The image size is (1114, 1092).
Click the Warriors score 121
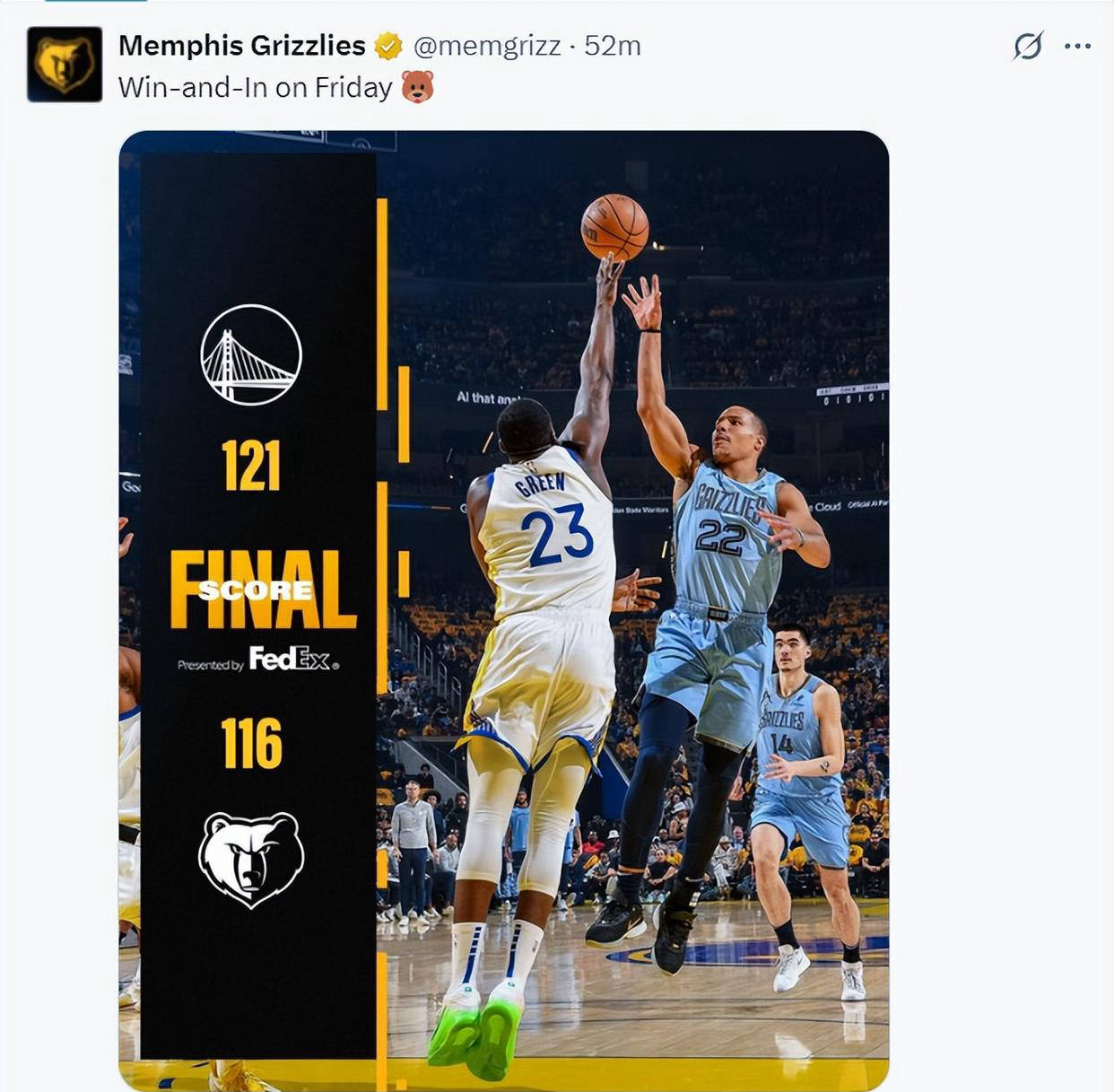(x=251, y=466)
